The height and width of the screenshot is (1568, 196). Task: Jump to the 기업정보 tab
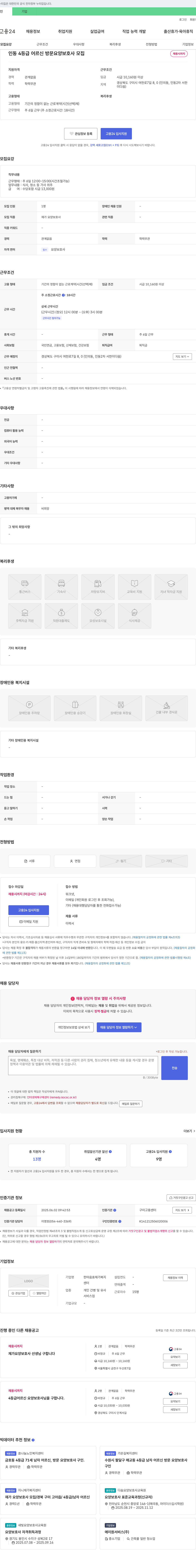pyautogui.click(x=188, y=44)
